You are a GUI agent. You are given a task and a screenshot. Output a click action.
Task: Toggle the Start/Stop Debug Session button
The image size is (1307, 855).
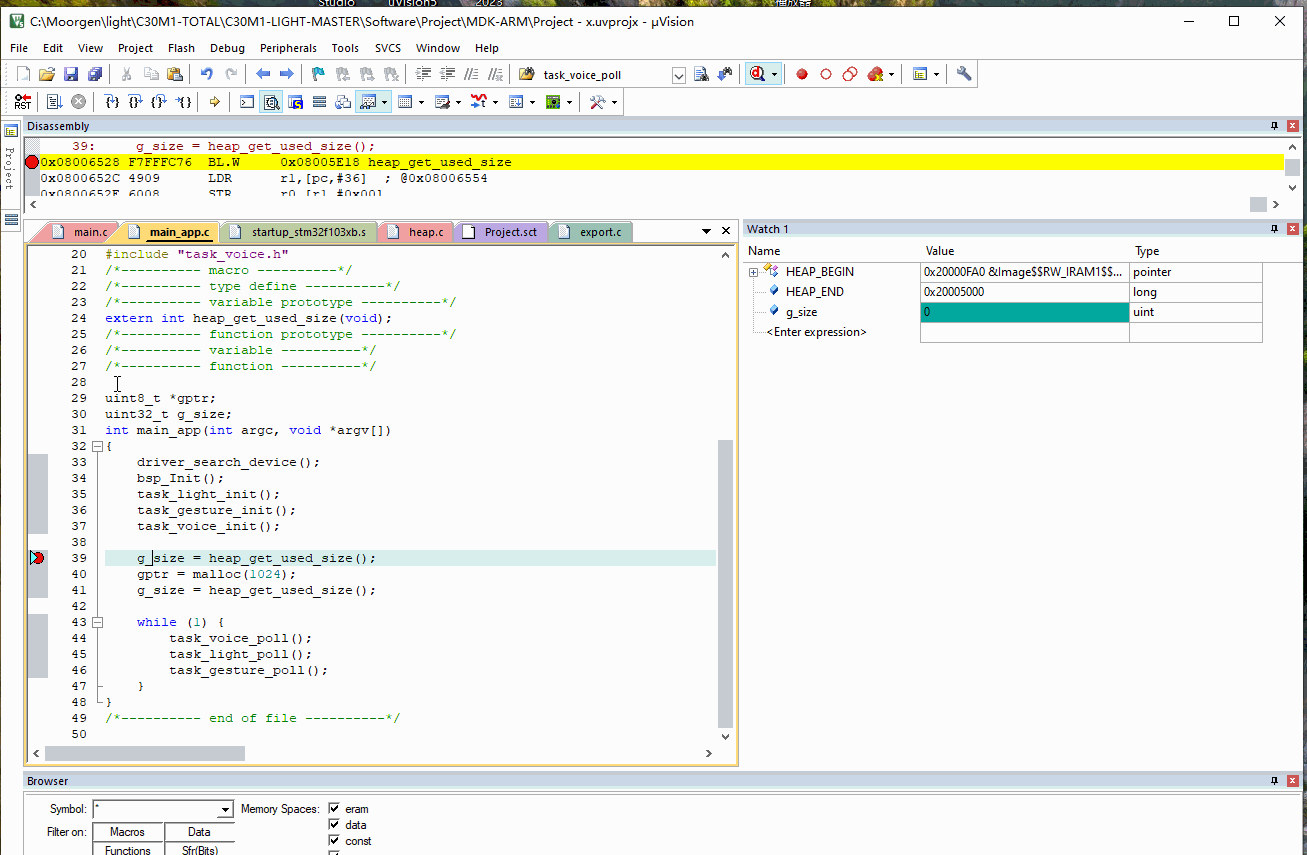pyautogui.click(x=757, y=74)
